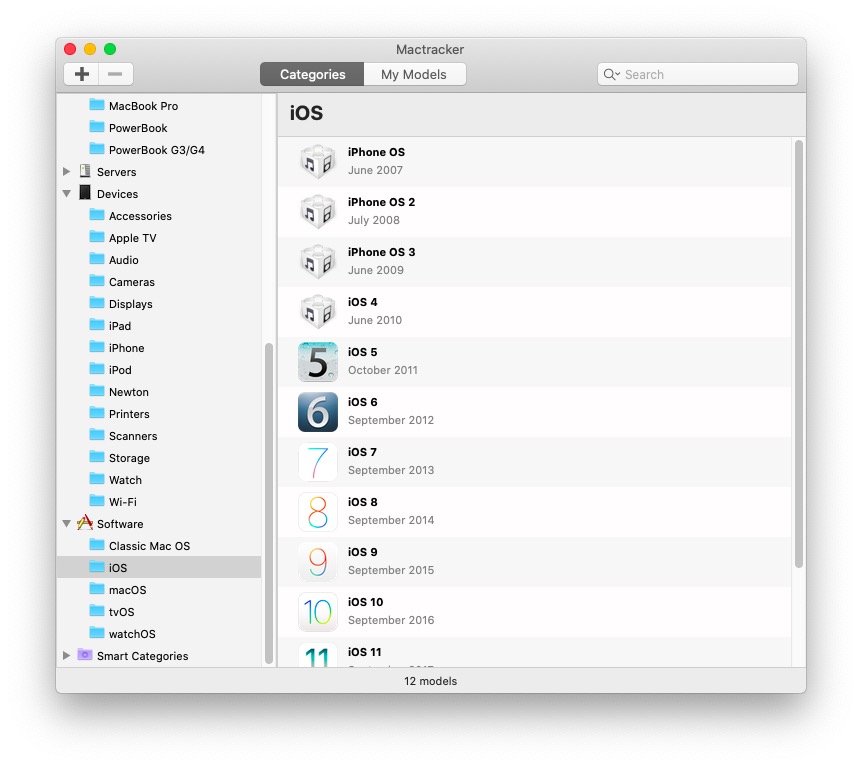Expand the Smart Categories triangle
862x767 pixels.
click(x=67, y=655)
